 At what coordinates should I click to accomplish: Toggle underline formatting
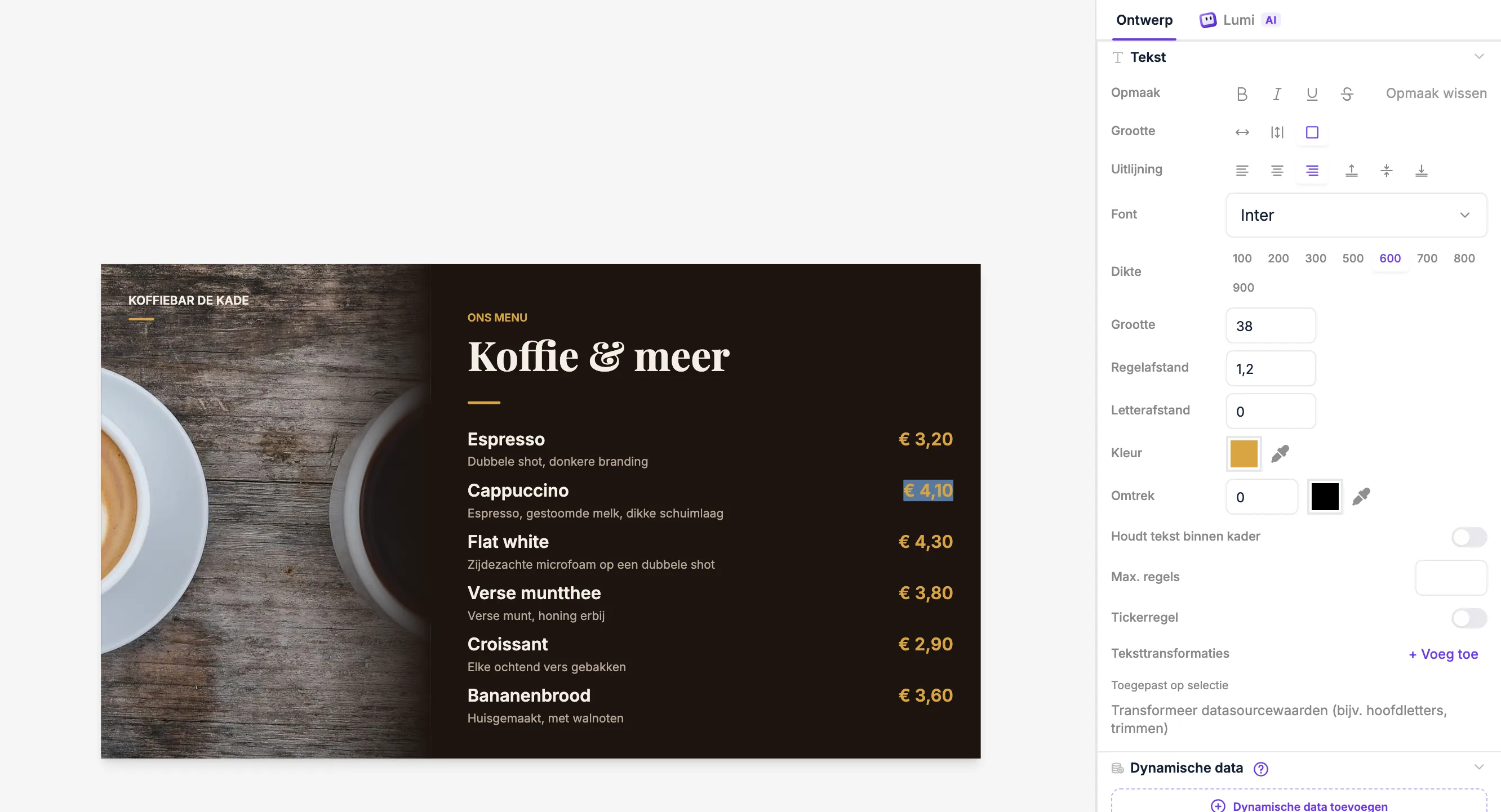[1312, 94]
